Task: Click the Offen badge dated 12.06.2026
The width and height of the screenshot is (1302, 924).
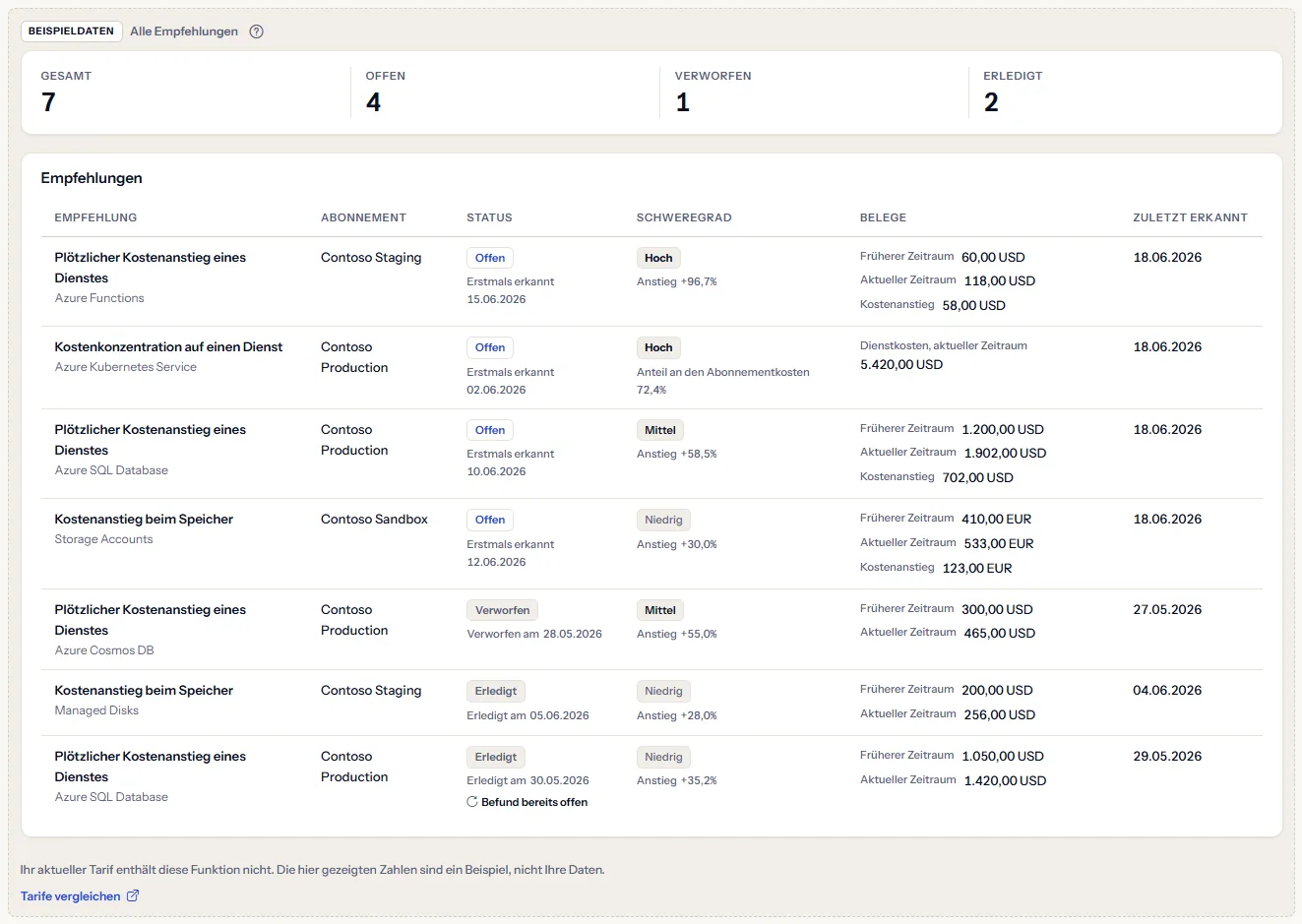Action: pos(490,520)
